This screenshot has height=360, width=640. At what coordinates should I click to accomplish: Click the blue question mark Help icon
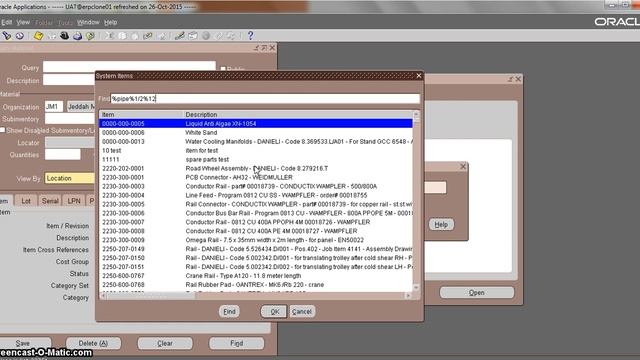250,36
